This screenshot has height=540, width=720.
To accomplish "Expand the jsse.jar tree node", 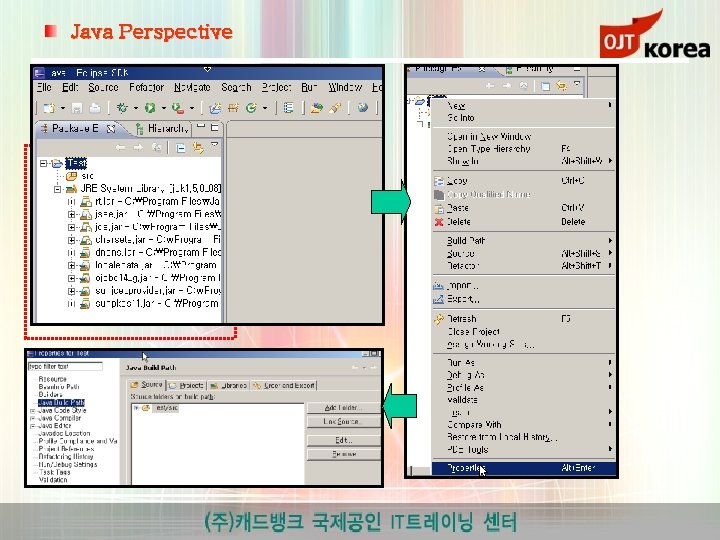I will [71, 214].
